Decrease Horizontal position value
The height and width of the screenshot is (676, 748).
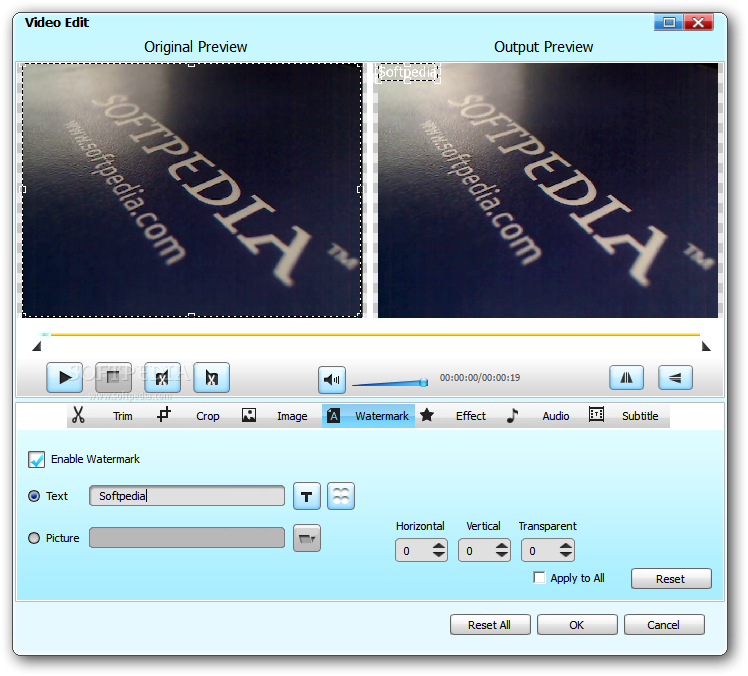pyautogui.click(x=439, y=555)
